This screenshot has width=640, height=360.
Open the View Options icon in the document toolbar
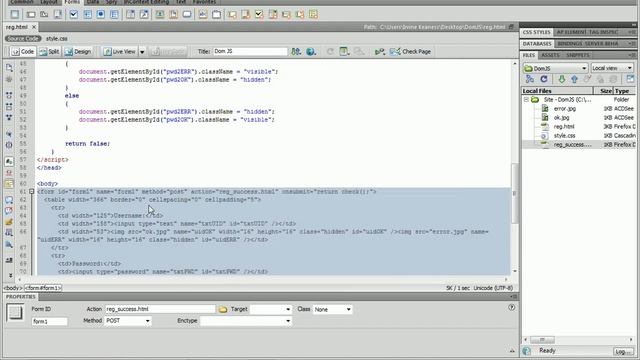pos(344,51)
